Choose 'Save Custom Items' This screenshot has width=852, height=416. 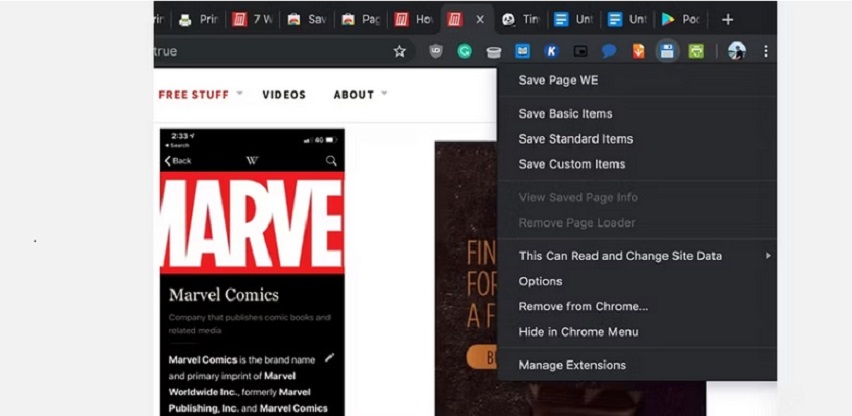pyautogui.click(x=637, y=164)
